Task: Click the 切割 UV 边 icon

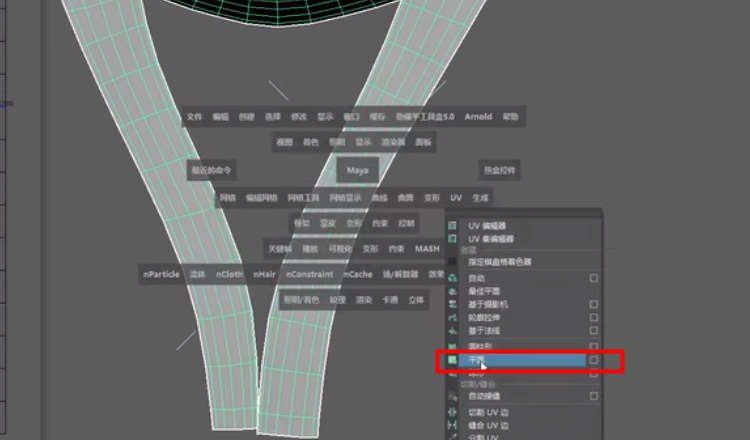Action: coord(452,412)
